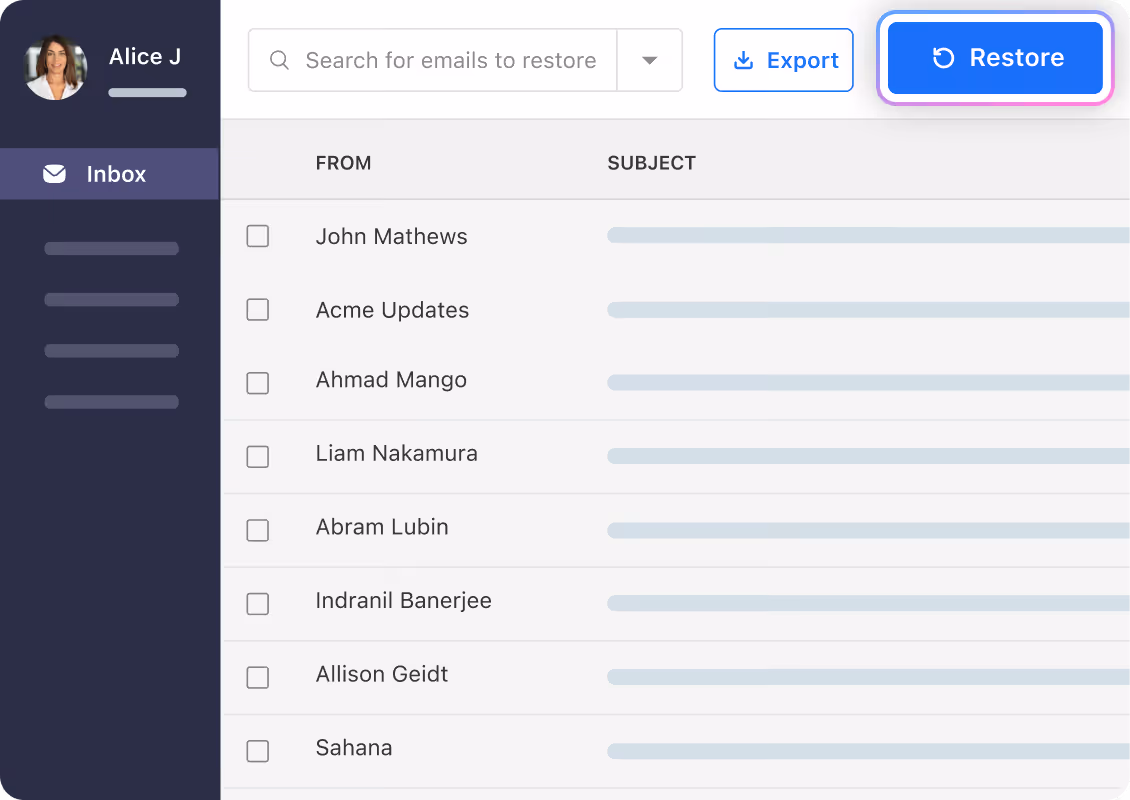Select sender name Ahmad Mango
This screenshot has height=800, width=1130.
391,380
